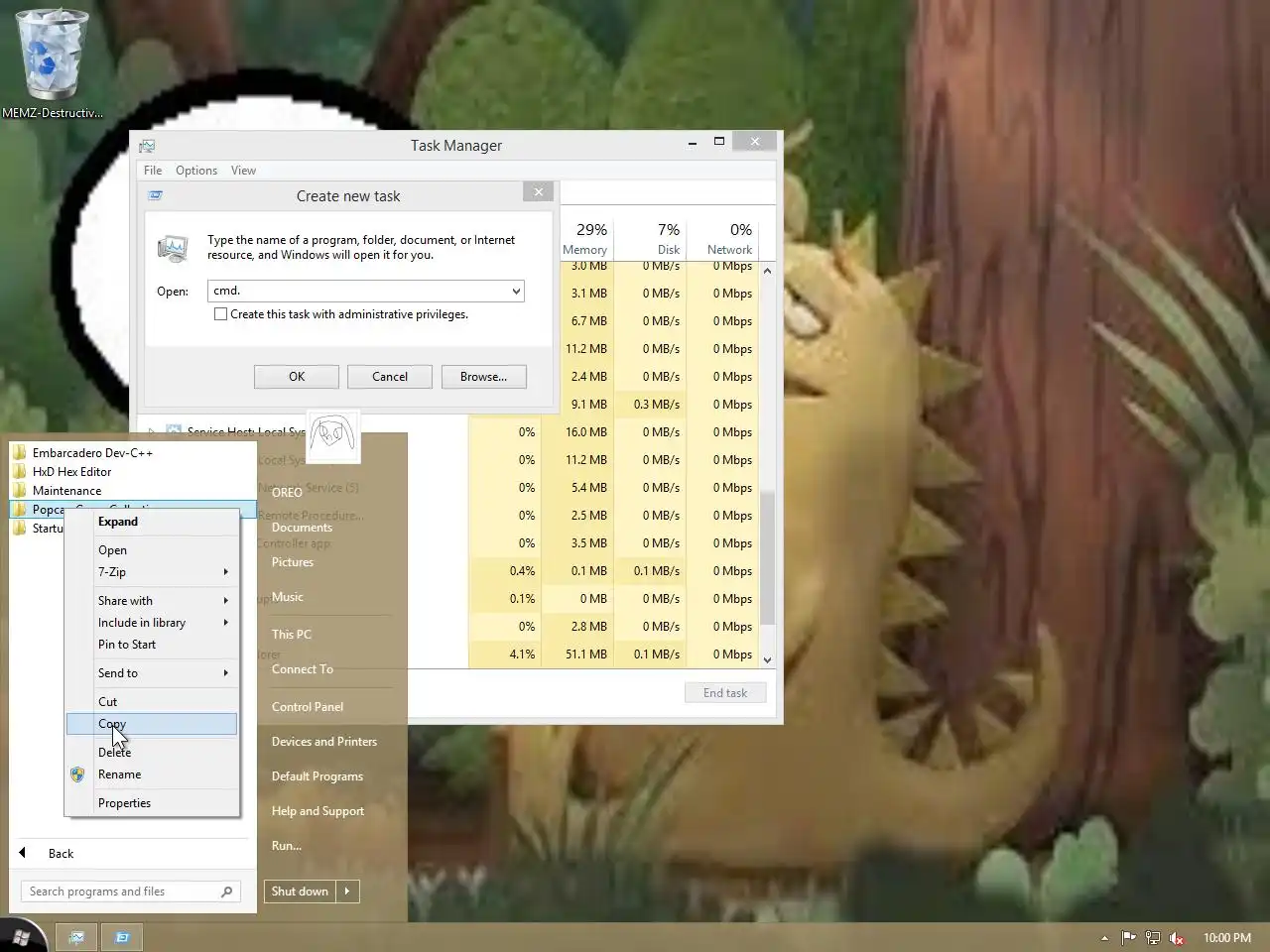The height and width of the screenshot is (952, 1270).
Task: Click the Task Manager title bar icon
Action: pos(147,146)
